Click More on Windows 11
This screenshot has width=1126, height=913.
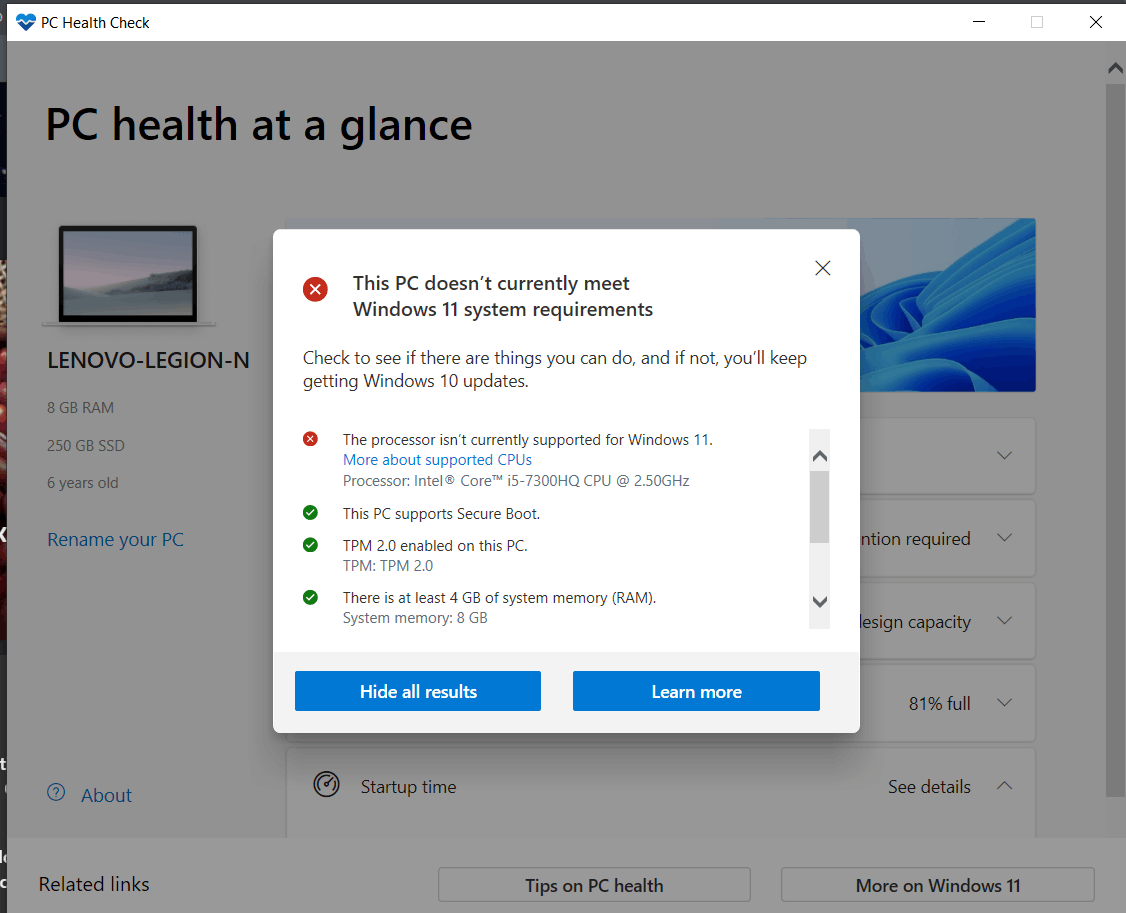(937, 884)
